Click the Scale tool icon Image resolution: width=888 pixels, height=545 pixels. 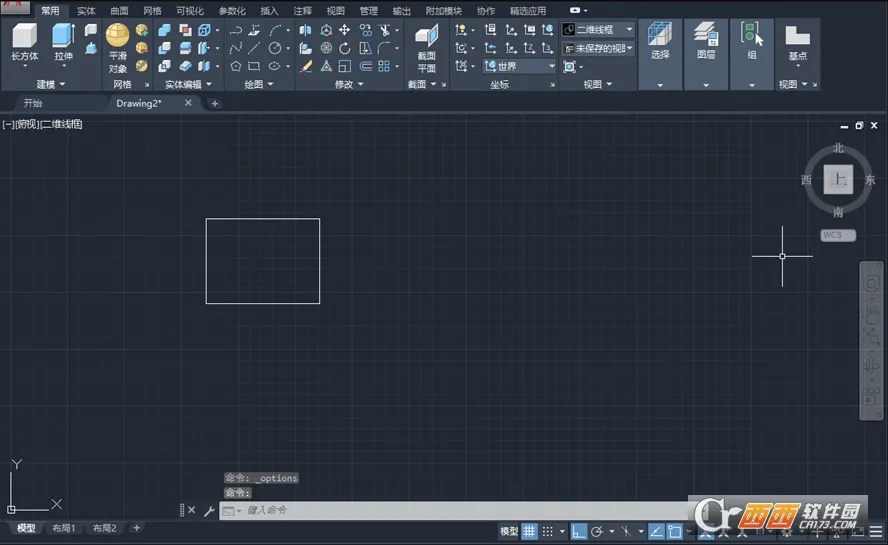tap(344, 66)
